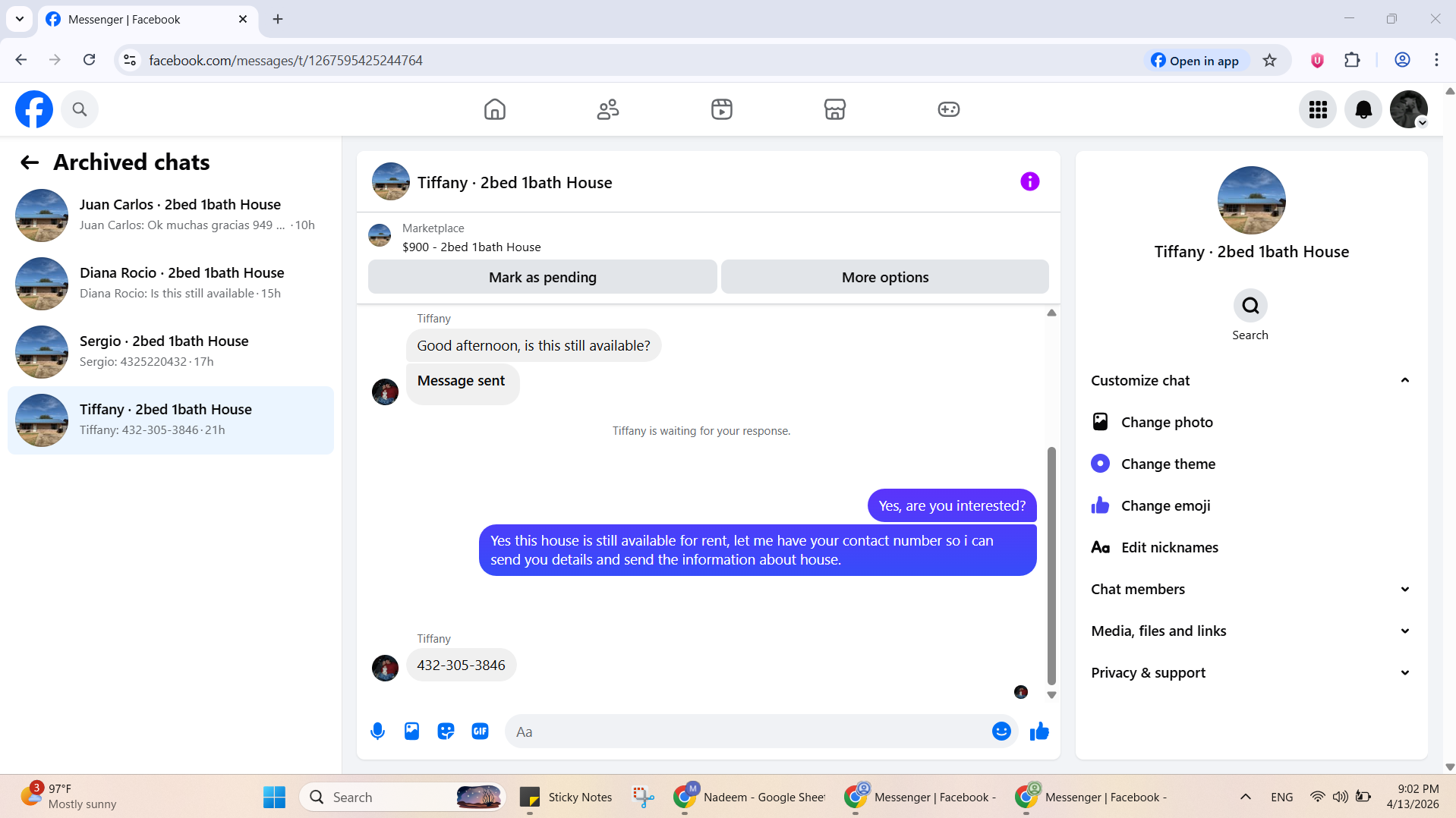Open the emoji picker in message box
This screenshot has height=818, width=1456.
click(1001, 731)
